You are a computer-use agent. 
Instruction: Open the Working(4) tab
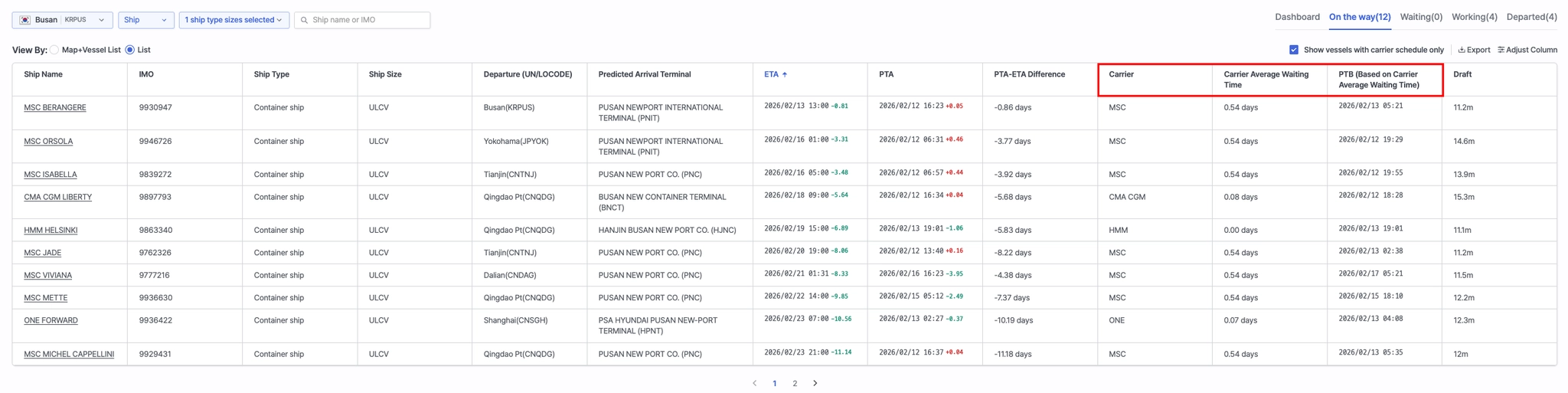[x=1474, y=17]
